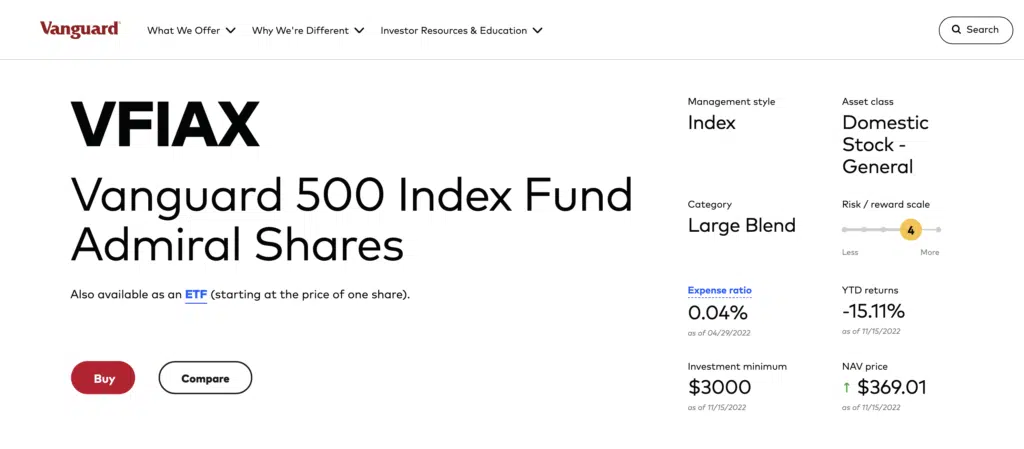Click the VFIAX ticker heading
1024x449 pixels.
click(x=165, y=125)
